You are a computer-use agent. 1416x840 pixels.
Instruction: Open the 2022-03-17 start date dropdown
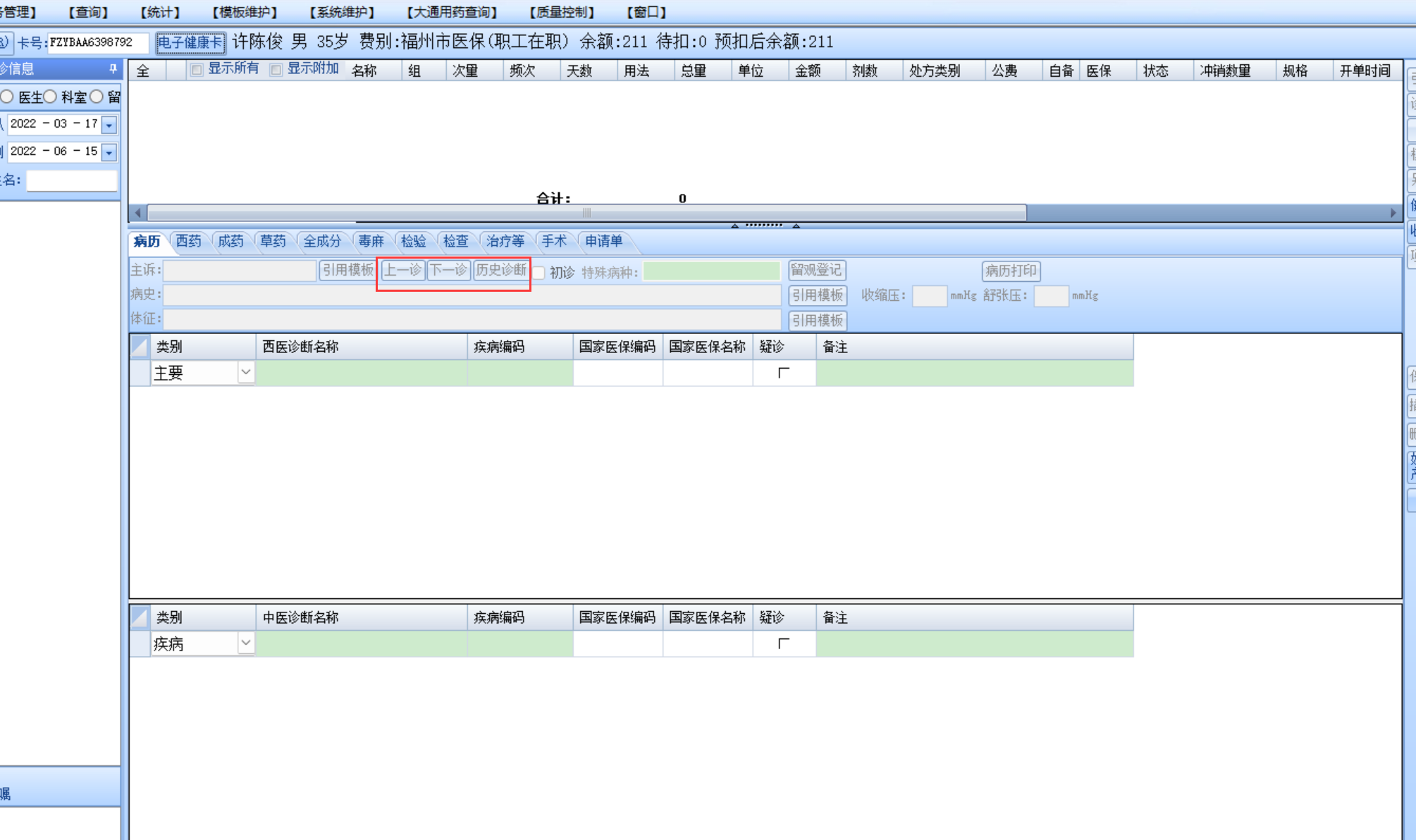pos(109,125)
